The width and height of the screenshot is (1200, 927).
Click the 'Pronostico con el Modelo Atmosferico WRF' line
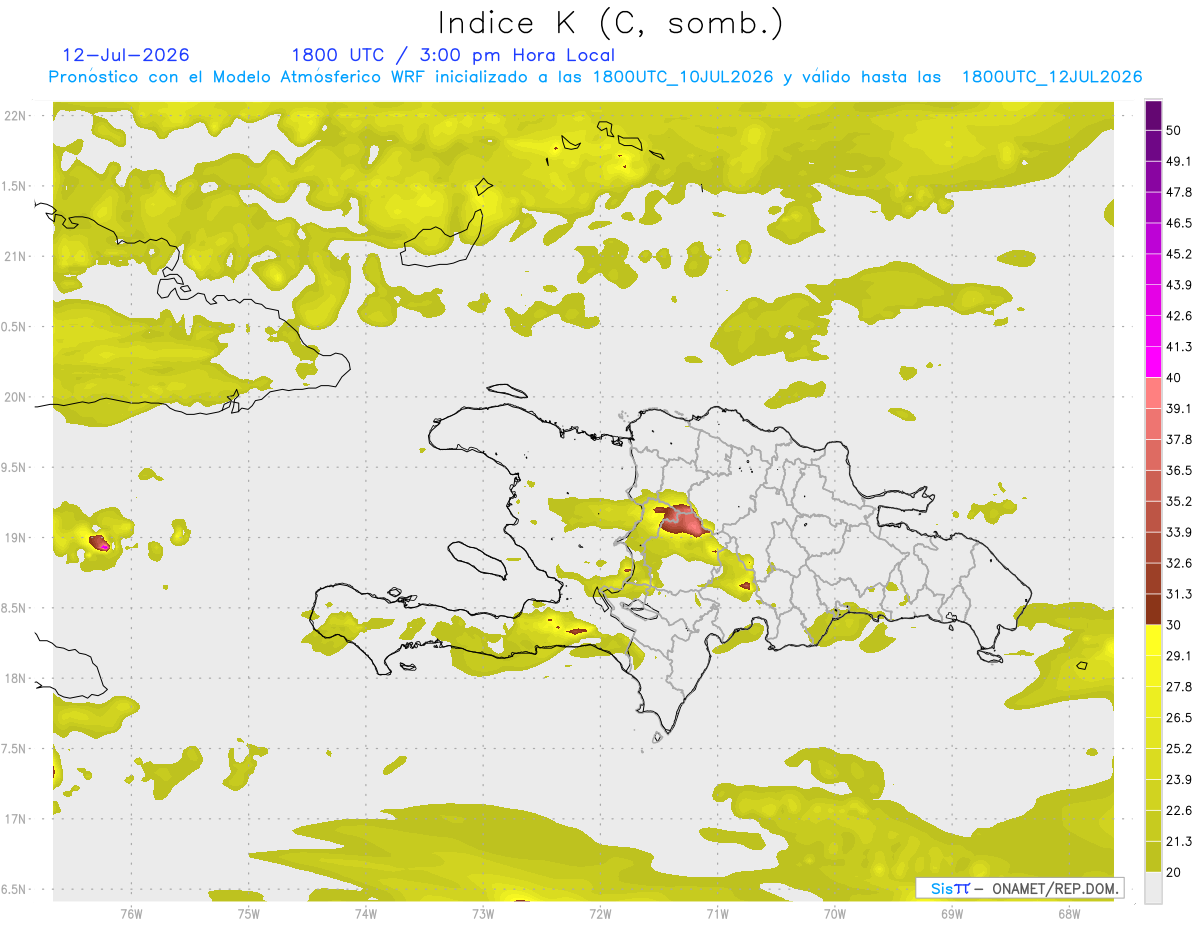(595, 77)
